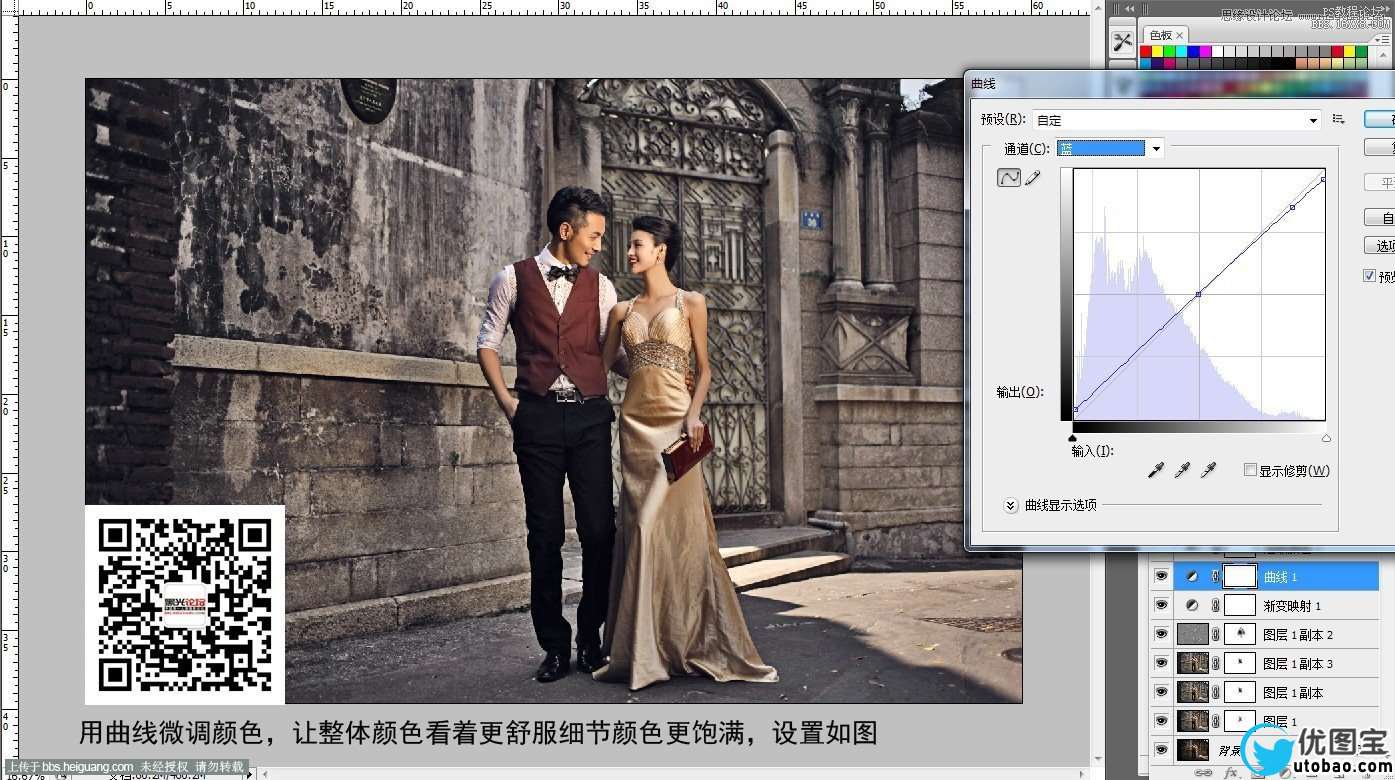Click the 自动 auto button in Curves

1381,217
